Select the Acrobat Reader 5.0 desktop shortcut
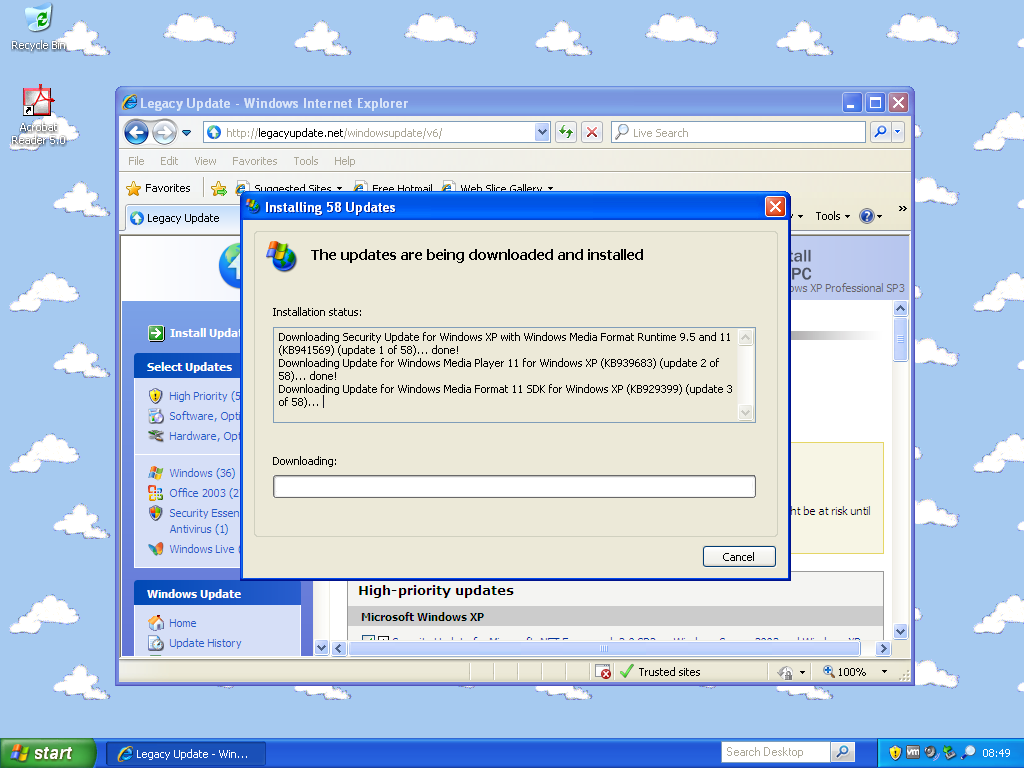Viewport: 1024px width, 768px height. [39, 115]
